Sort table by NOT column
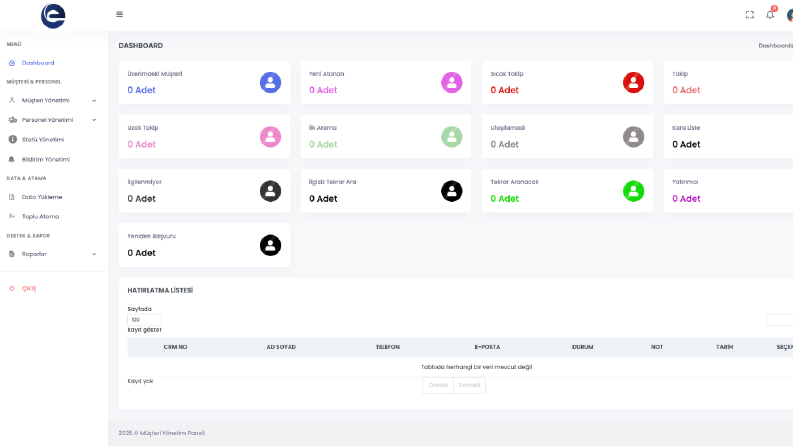The width and height of the screenshot is (793, 446). click(x=657, y=347)
